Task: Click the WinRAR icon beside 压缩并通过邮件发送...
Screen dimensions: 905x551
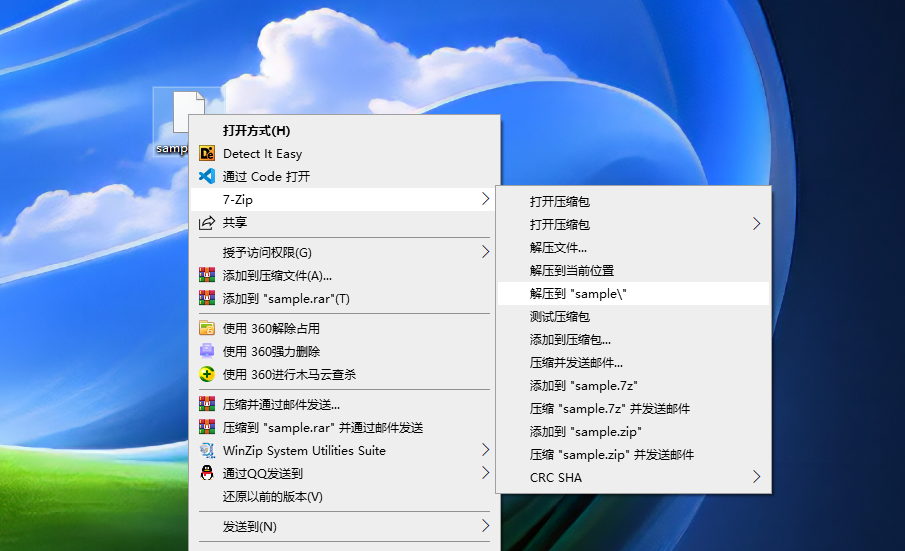Action: pos(207,404)
